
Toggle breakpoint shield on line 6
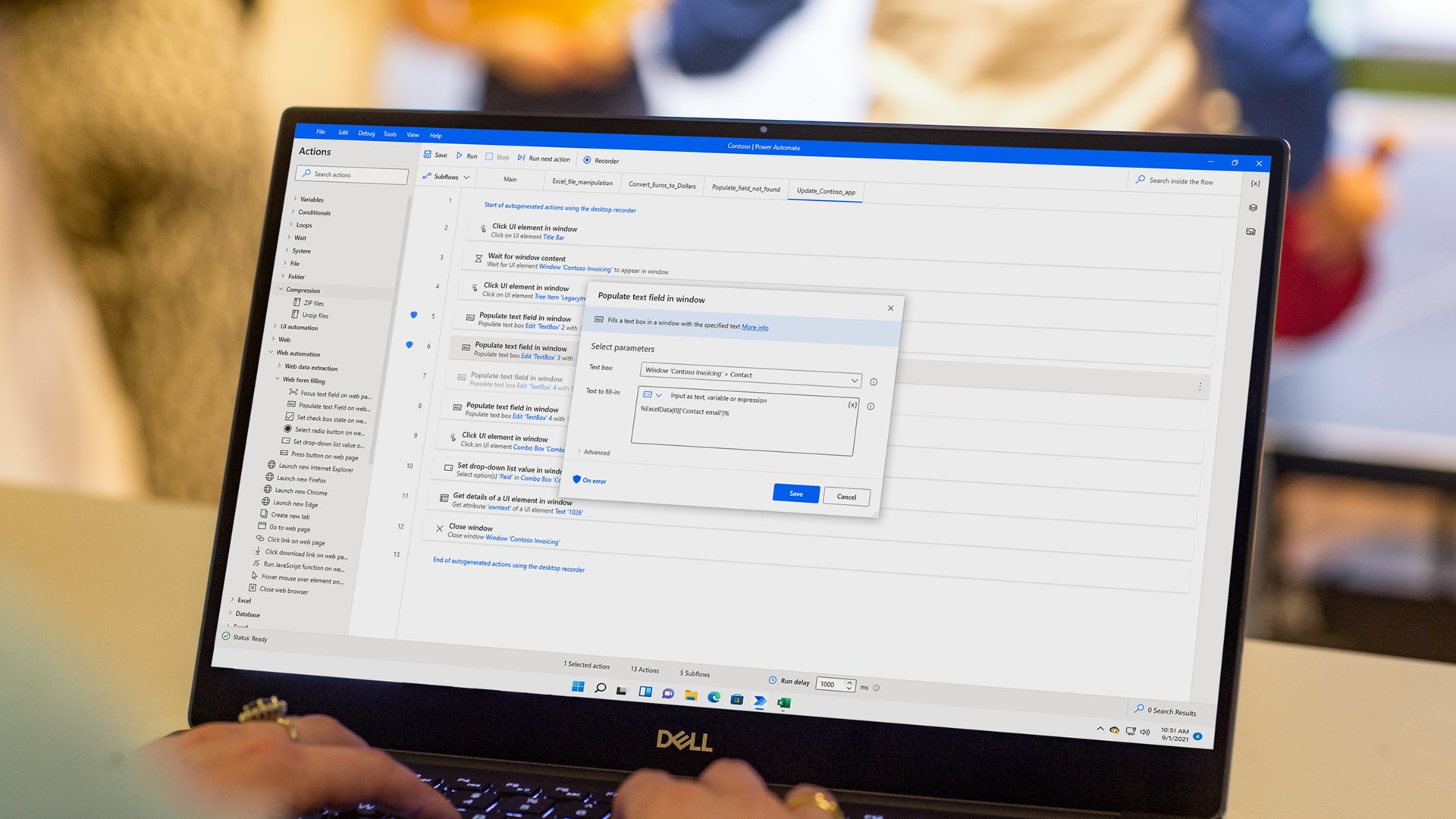click(409, 345)
